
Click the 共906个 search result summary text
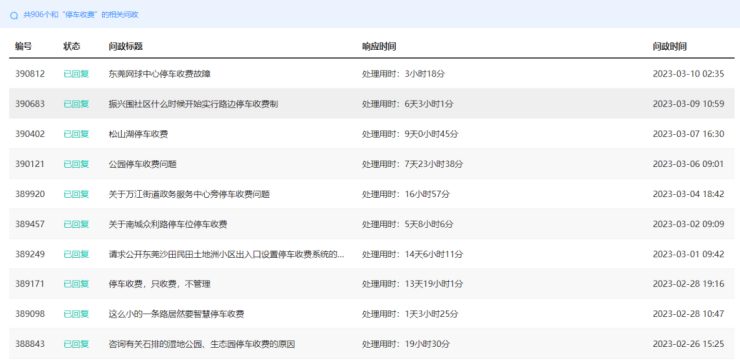(x=81, y=15)
